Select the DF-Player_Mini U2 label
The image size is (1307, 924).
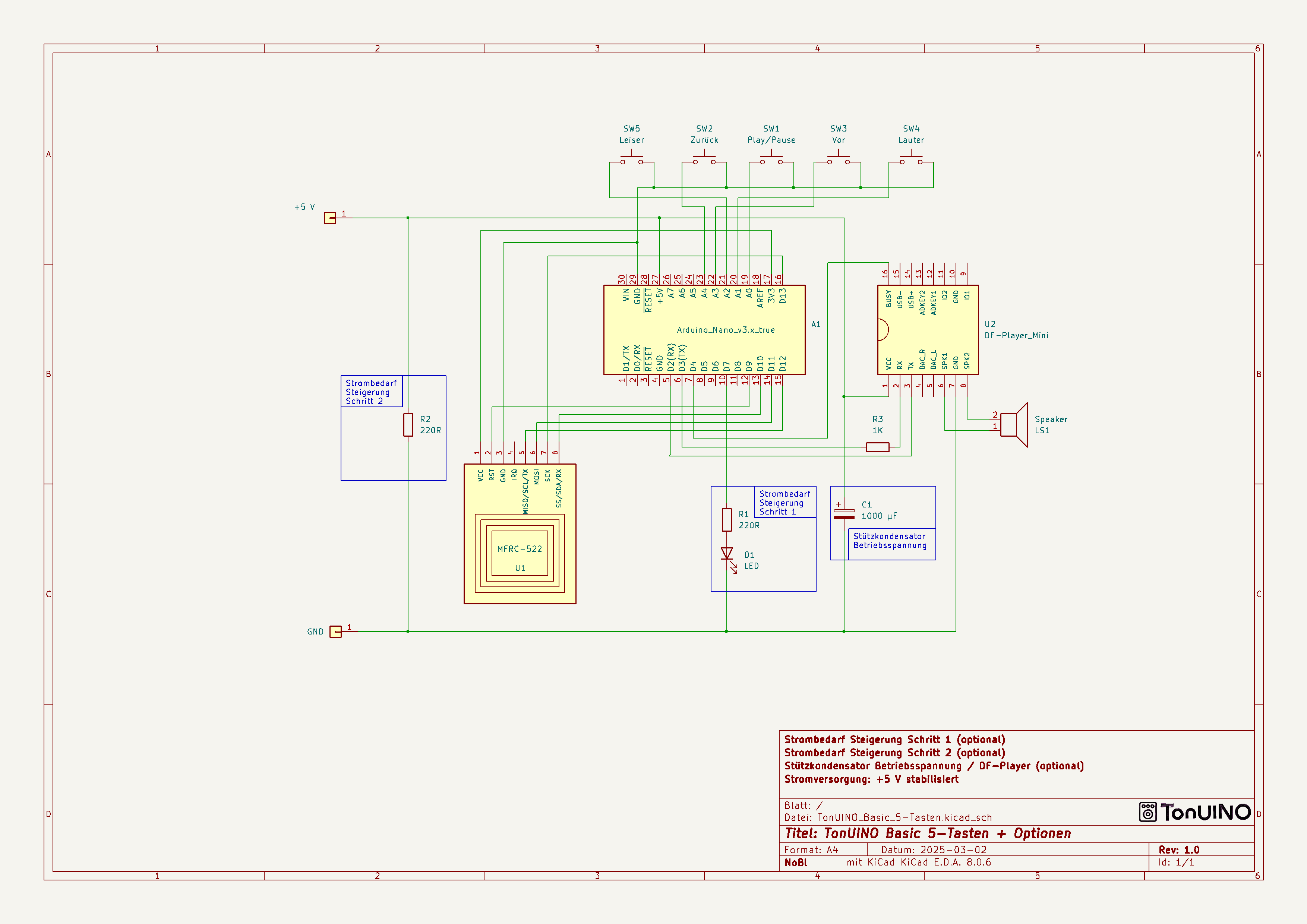1016,336
